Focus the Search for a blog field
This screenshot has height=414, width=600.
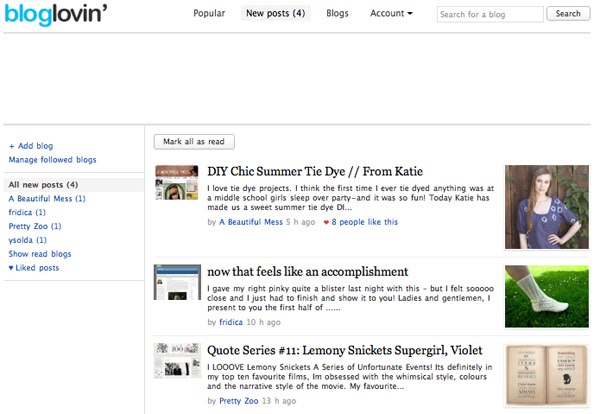pos(490,15)
